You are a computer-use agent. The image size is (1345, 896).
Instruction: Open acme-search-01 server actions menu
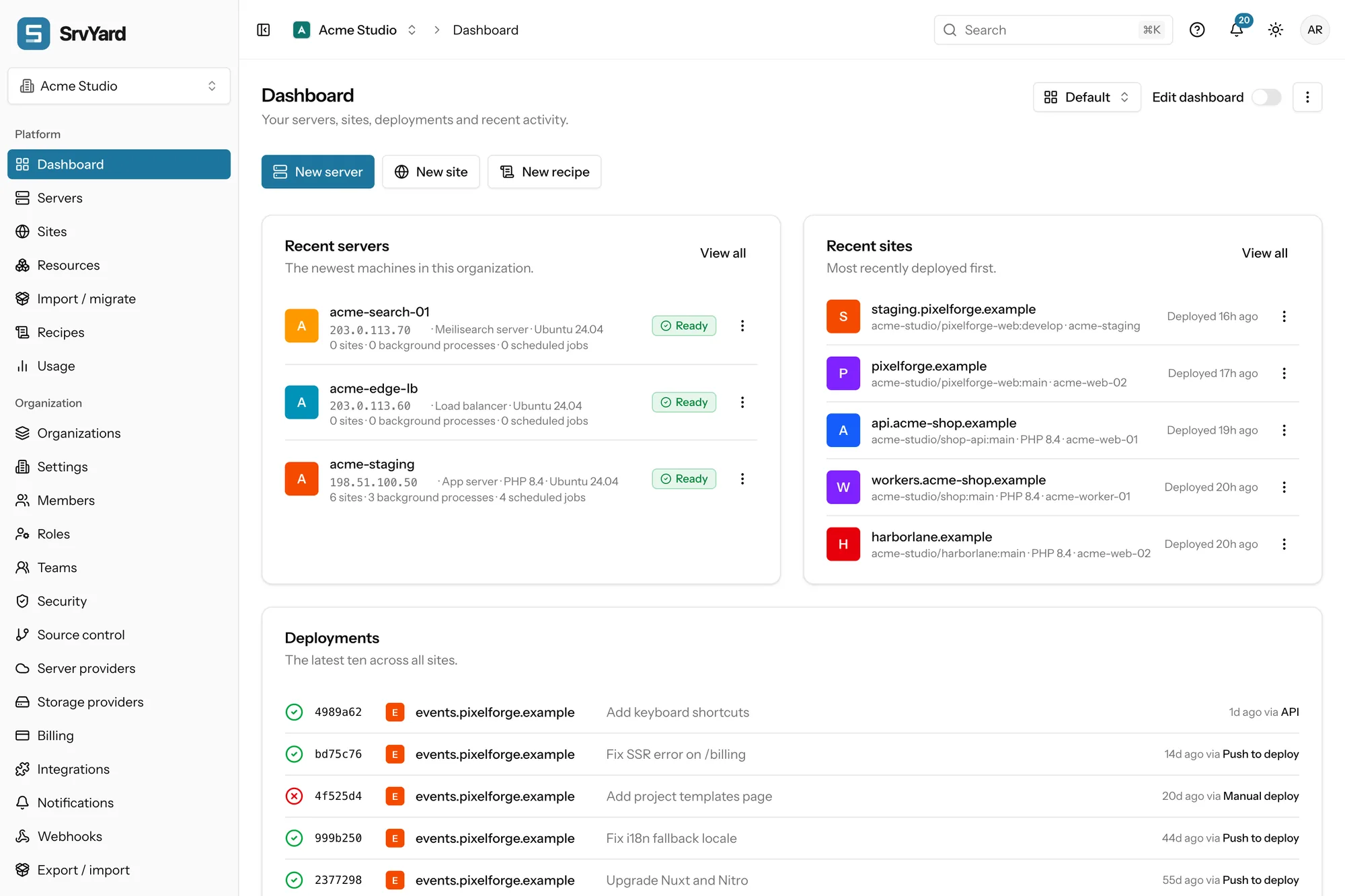pyautogui.click(x=742, y=326)
